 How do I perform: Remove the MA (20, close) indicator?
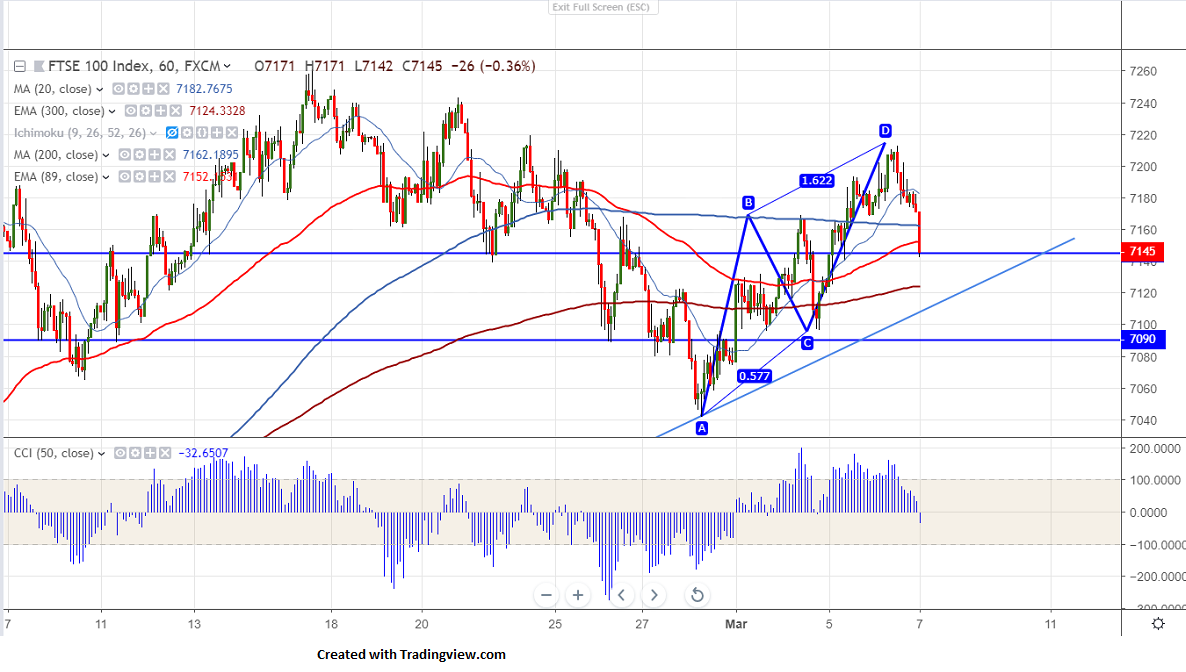(x=163, y=89)
